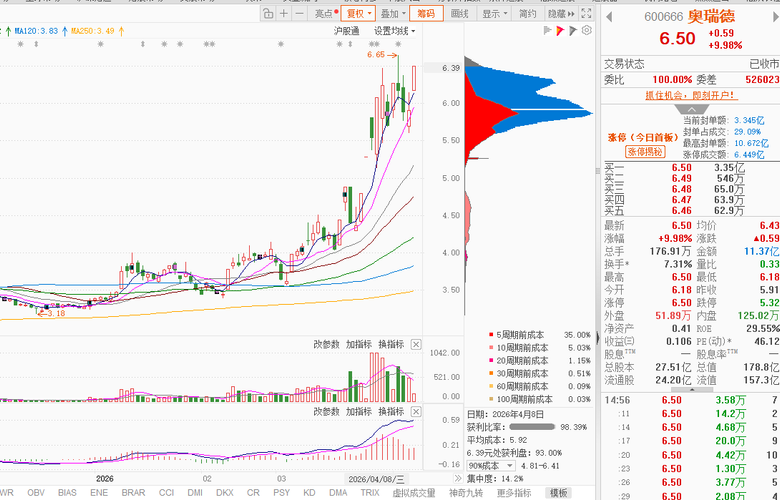Select the PSY indicator tab

(282, 493)
